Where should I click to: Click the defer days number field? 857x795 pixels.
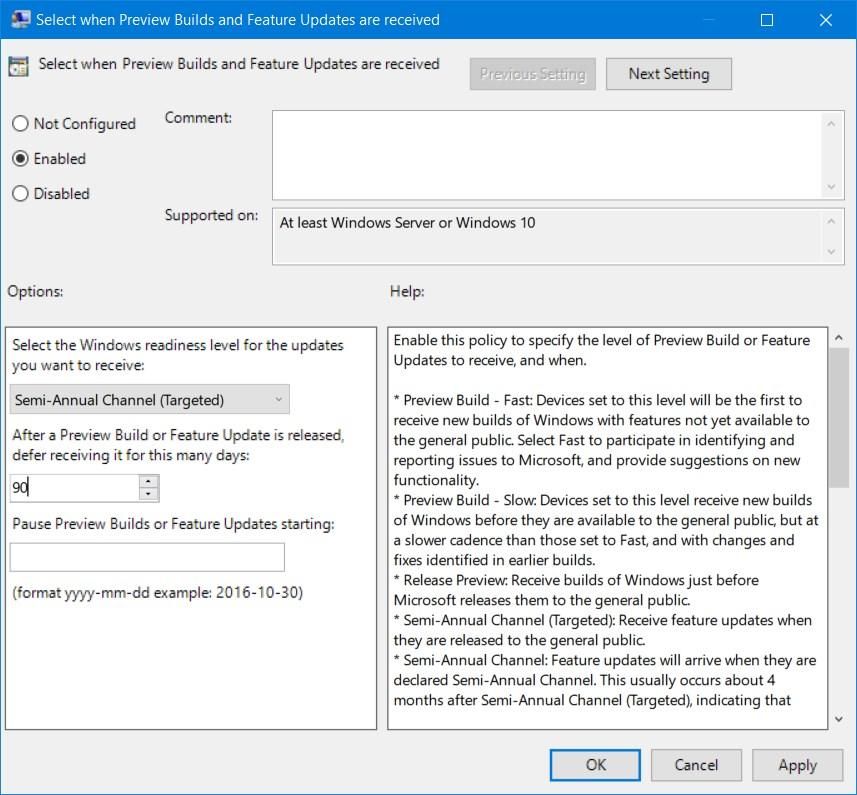click(75, 488)
